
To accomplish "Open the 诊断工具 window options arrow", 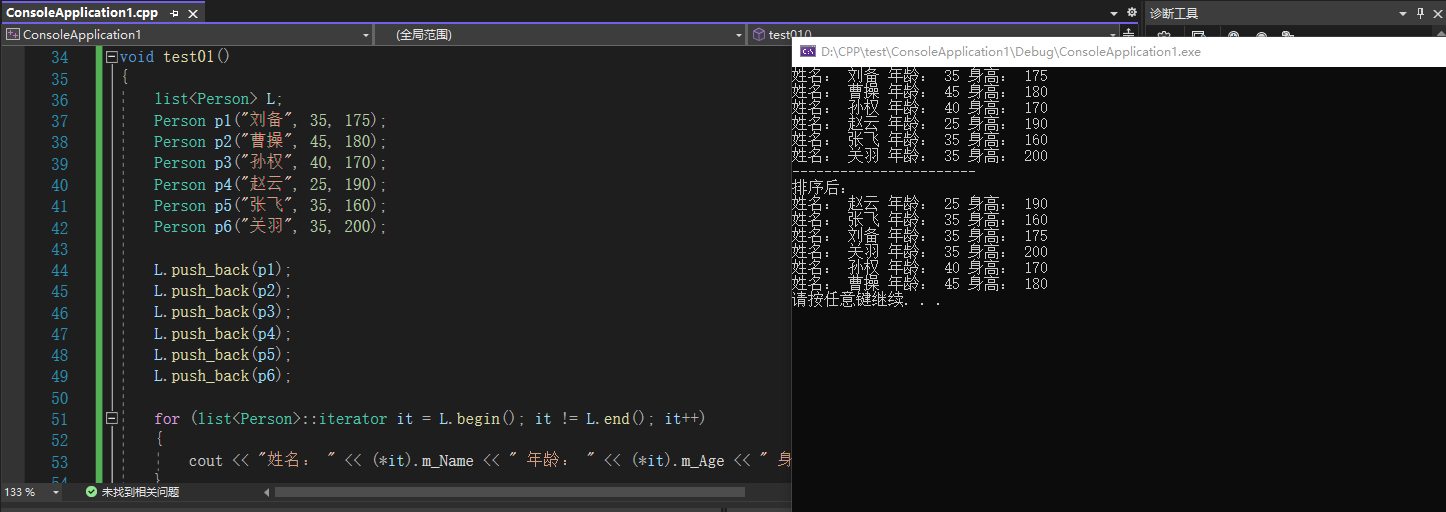I will click(x=1401, y=13).
